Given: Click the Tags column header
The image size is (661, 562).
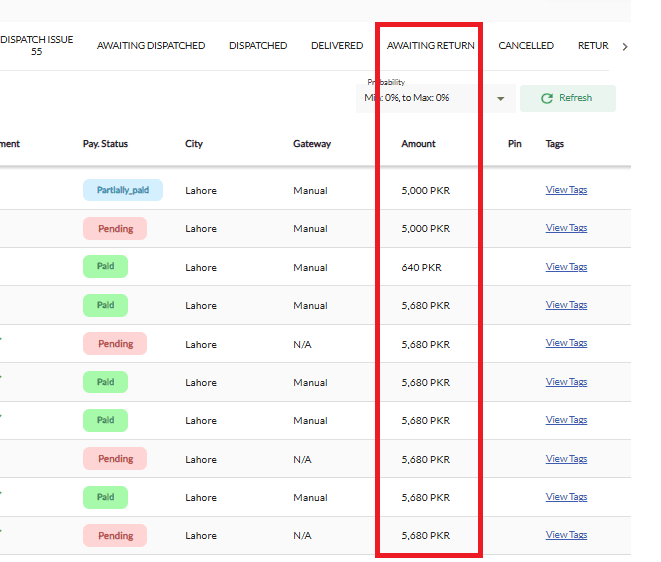Looking at the screenshot, I should coord(554,144).
